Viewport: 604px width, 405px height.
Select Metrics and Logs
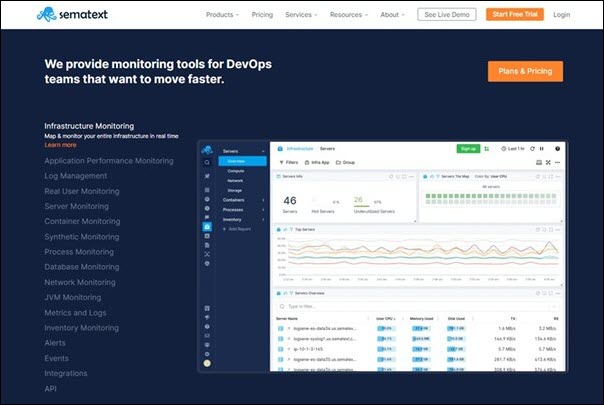click(x=75, y=313)
